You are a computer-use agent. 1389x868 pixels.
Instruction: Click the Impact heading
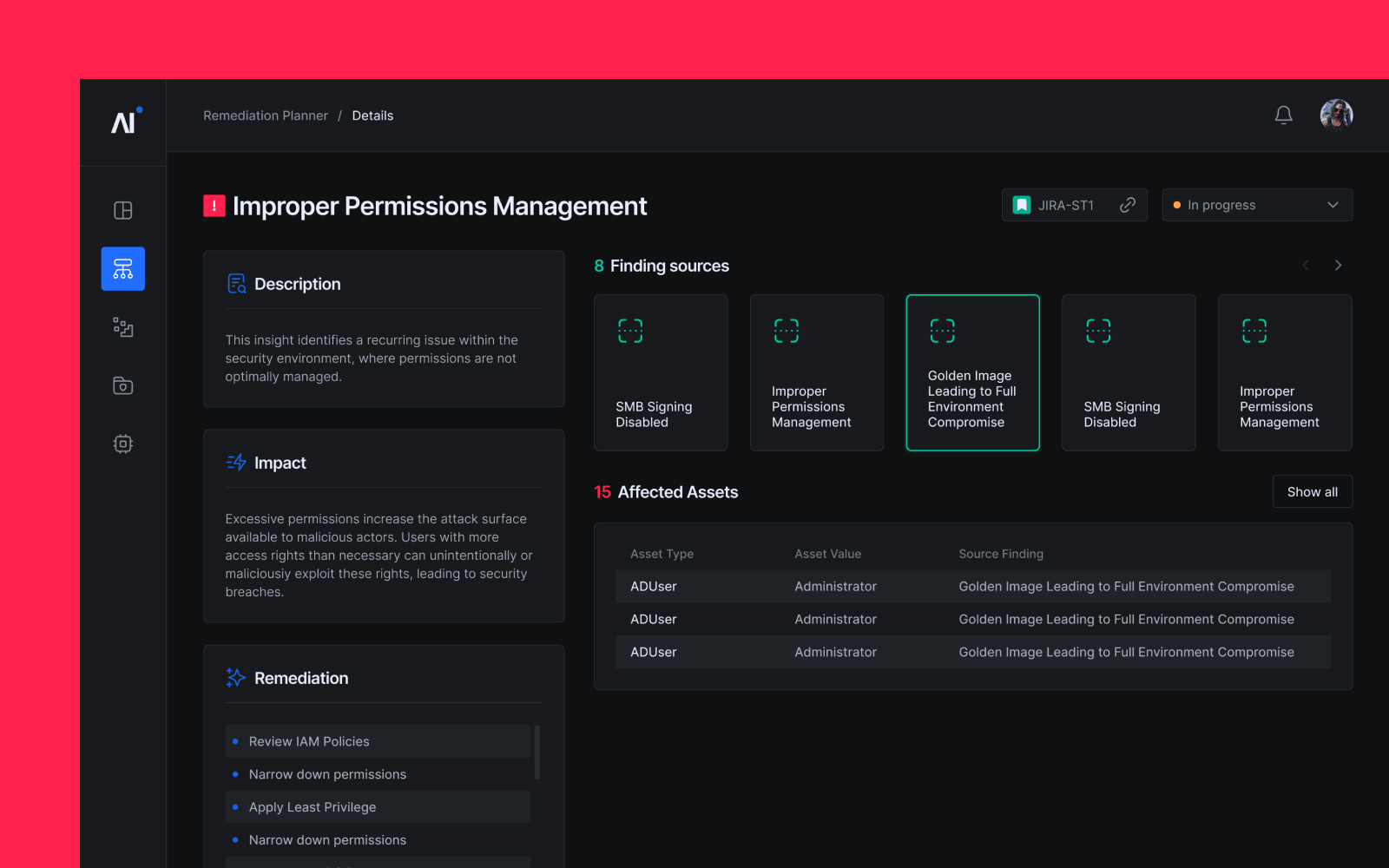[x=280, y=463]
